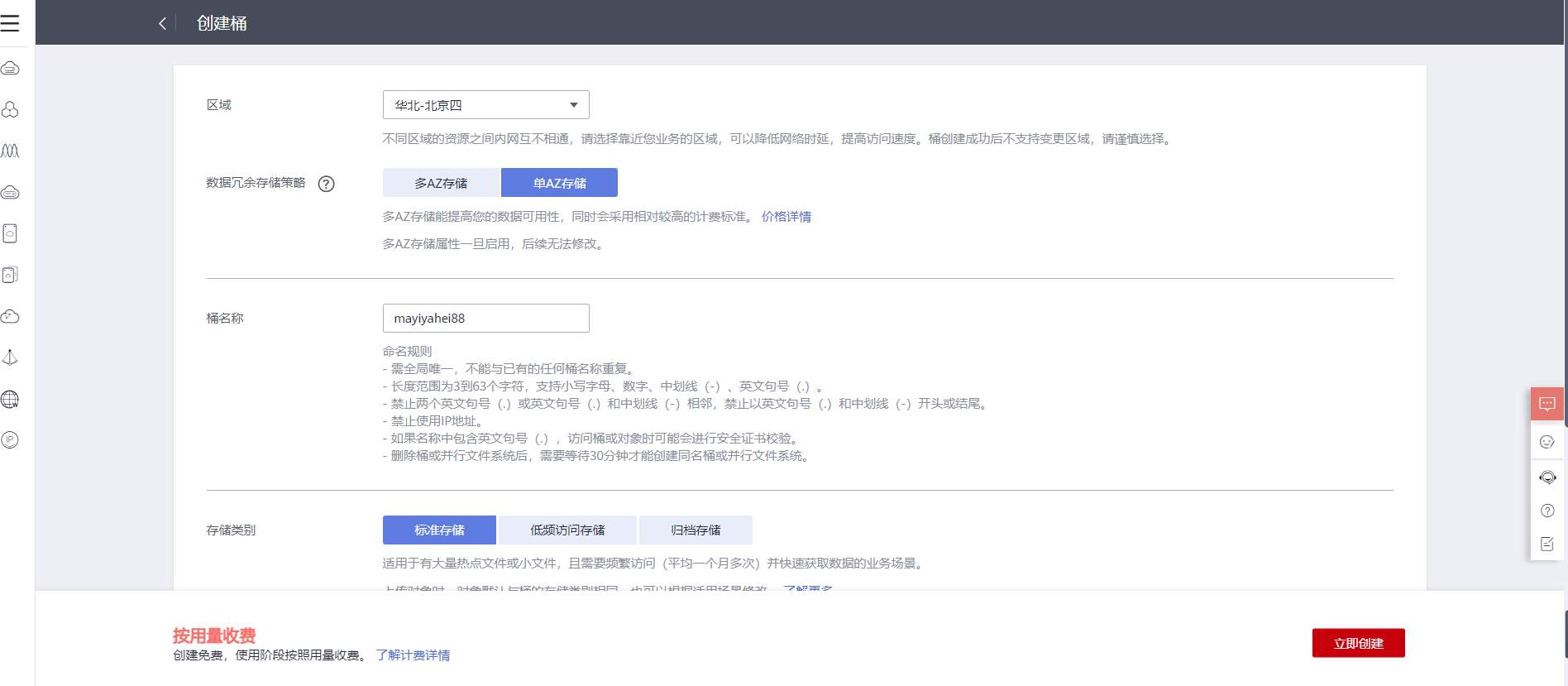Click the 数据冗余存储策略 label

tap(256, 183)
